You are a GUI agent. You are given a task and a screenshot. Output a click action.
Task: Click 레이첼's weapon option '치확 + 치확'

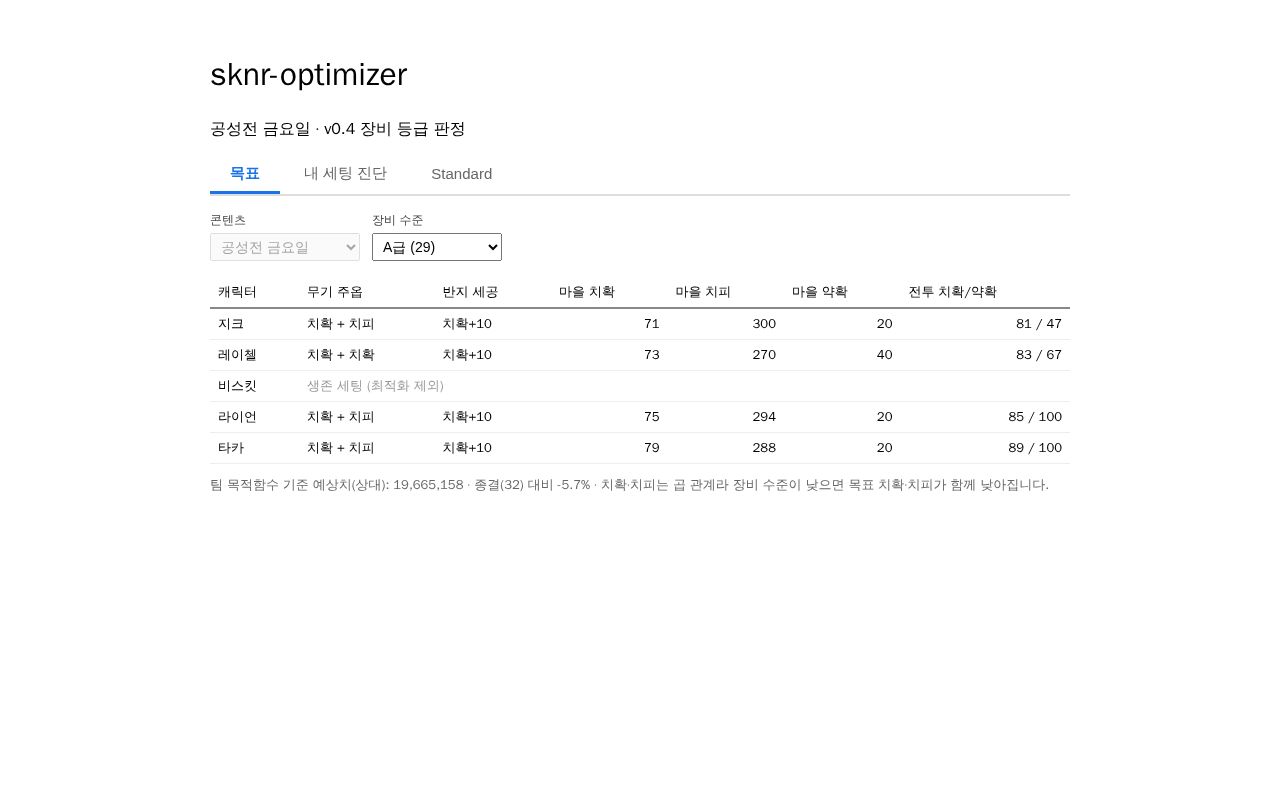[341, 355]
